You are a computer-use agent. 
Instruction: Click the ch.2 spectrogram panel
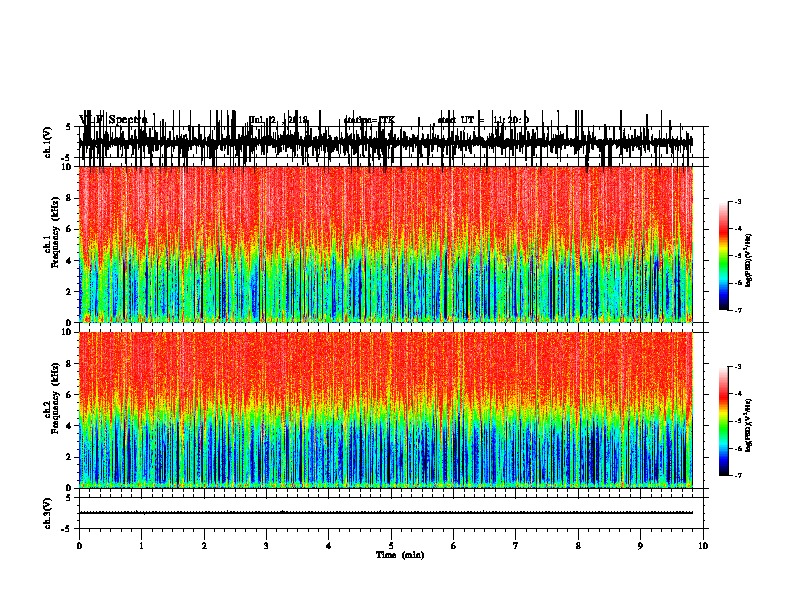pos(385,410)
